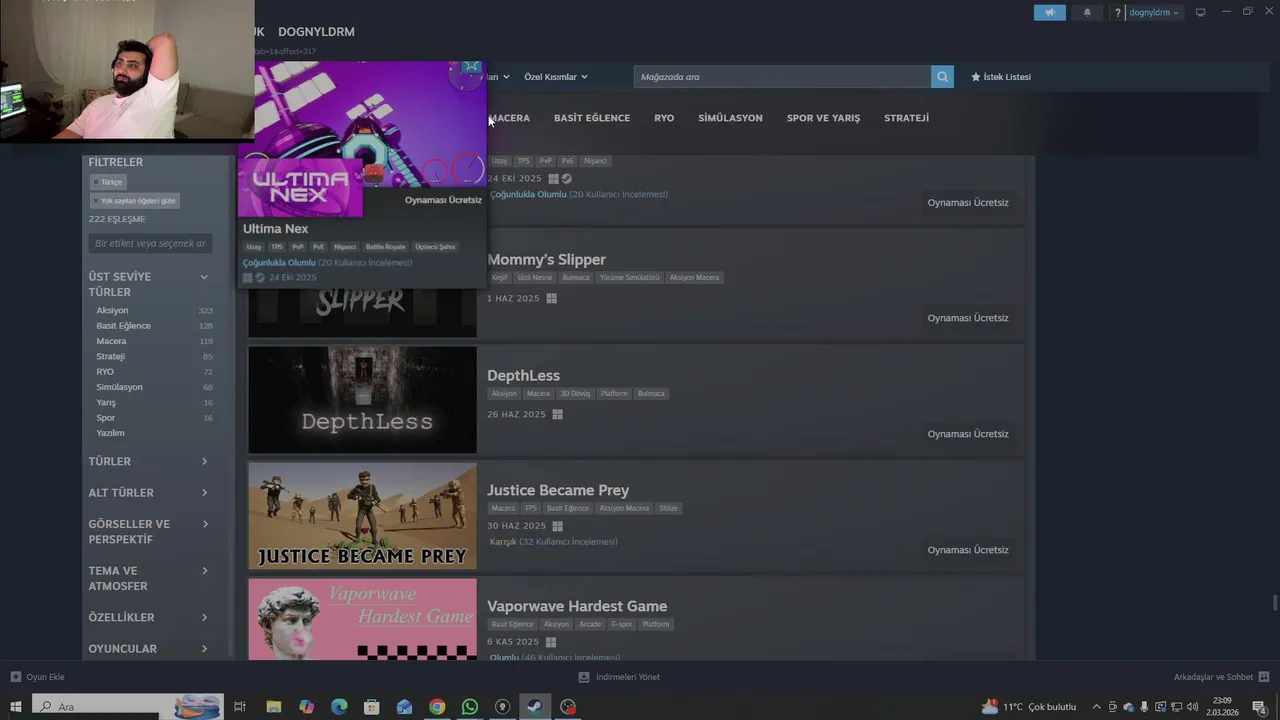Viewport: 1280px width, 720px height.
Task: Open Justice Became Prey thumbnail image
Action: click(362, 515)
